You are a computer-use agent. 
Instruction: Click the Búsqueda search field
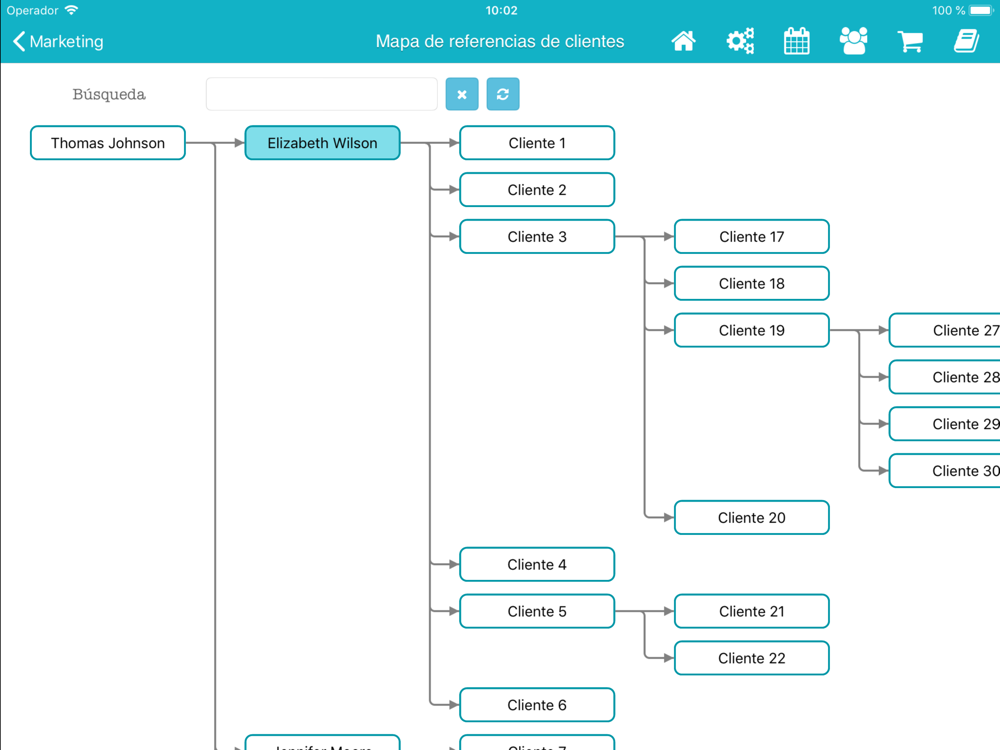(321, 94)
